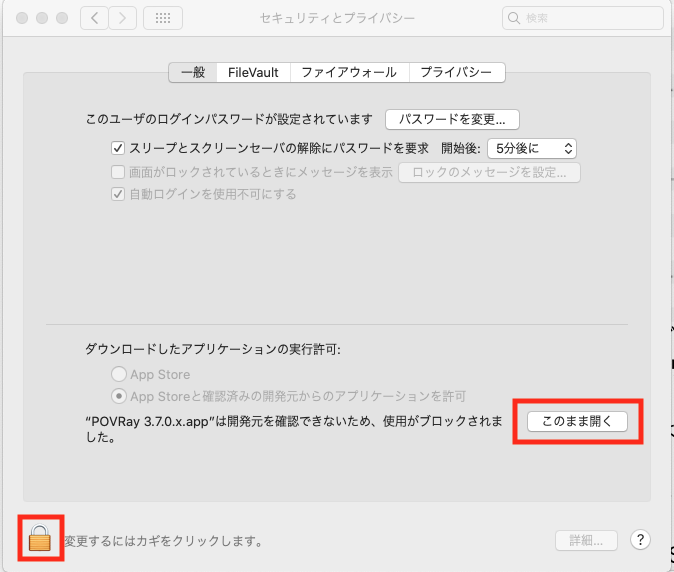
Task: Go forward with the right arrow
Action: (x=122, y=18)
